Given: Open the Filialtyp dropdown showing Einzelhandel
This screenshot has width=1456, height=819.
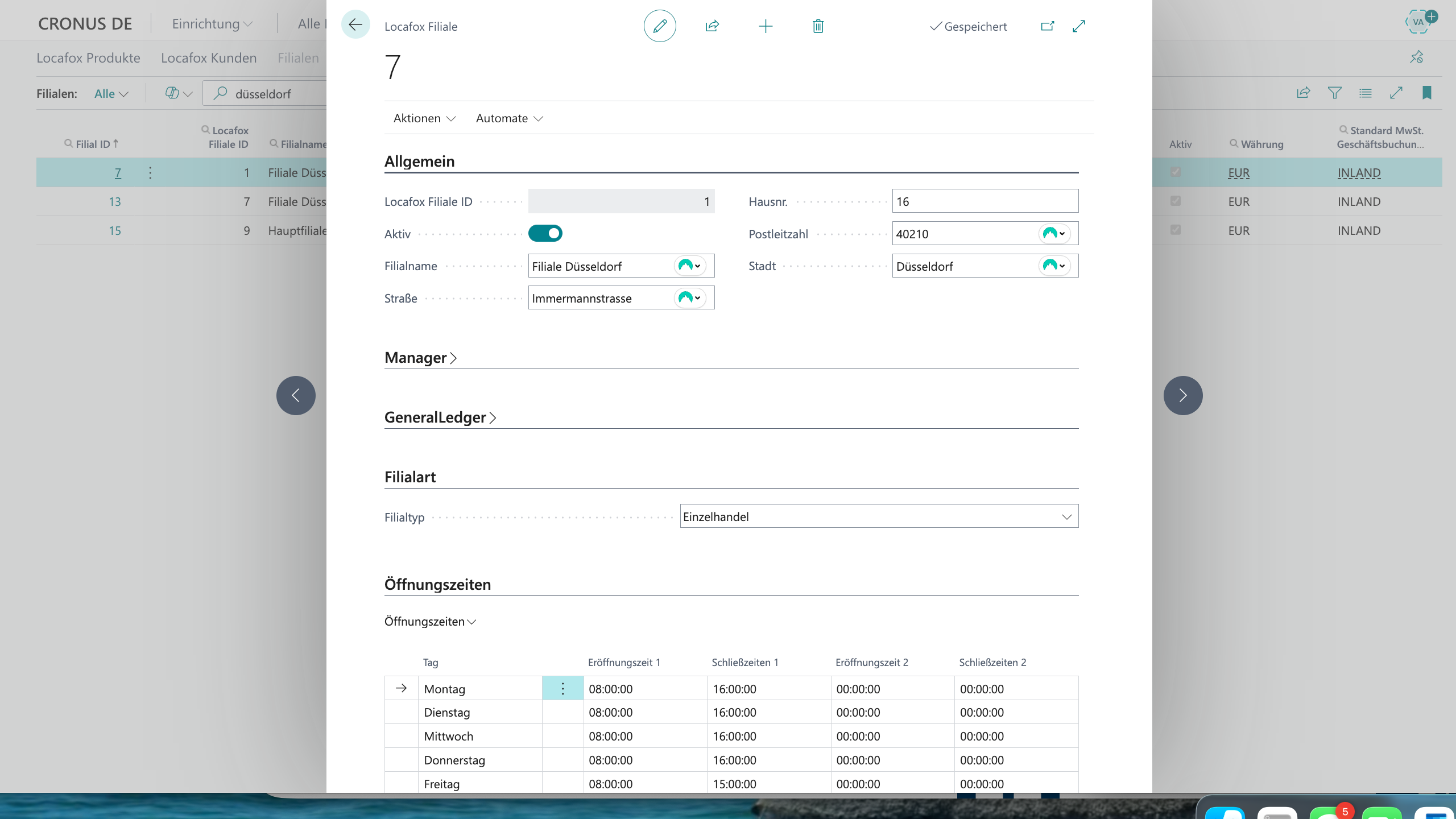Looking at the screenshot, I should (x=879, y=516).
